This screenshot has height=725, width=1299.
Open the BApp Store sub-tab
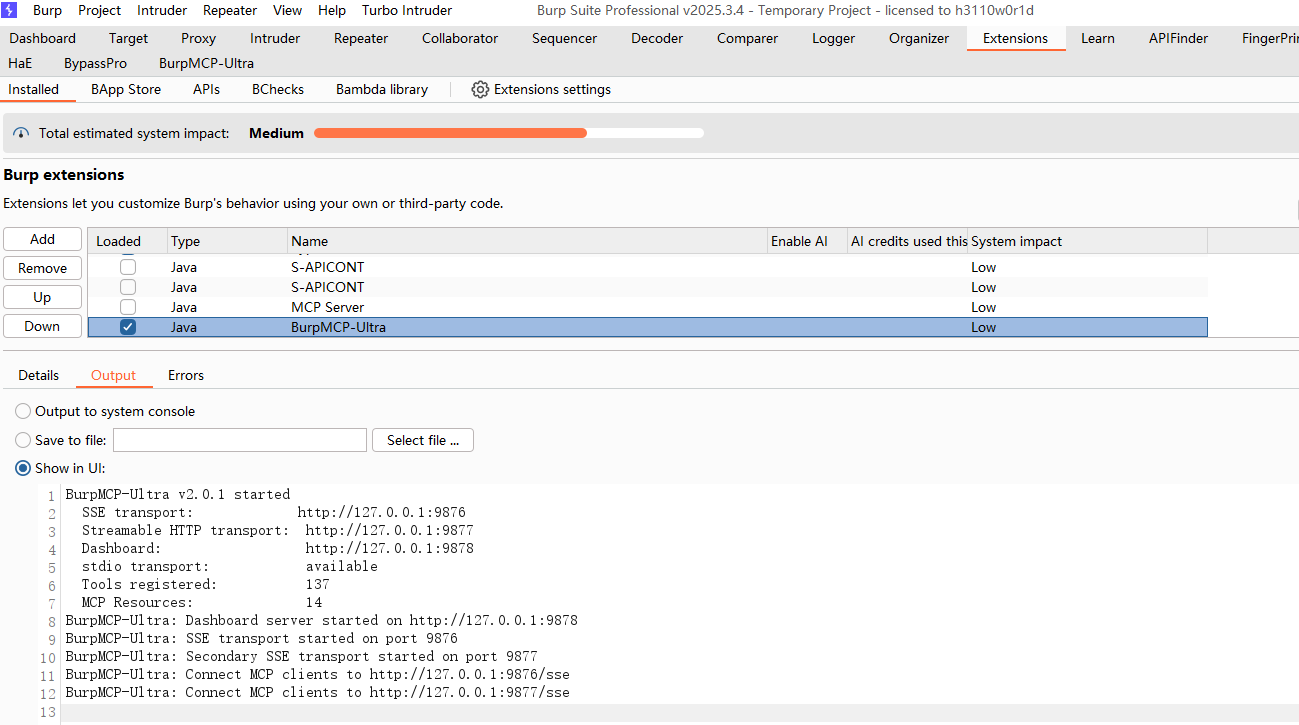tap(126, 89)
